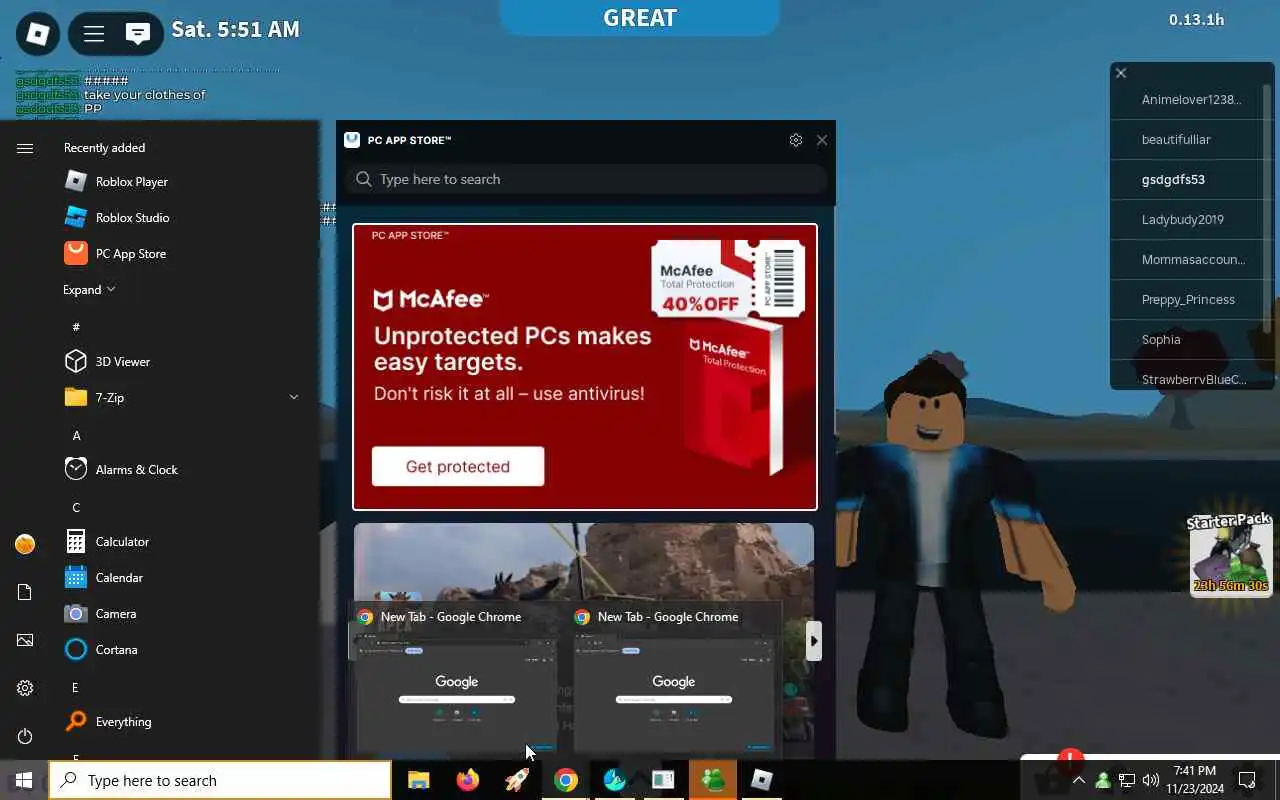Expand the Recently added list

[x=89, y=289]
